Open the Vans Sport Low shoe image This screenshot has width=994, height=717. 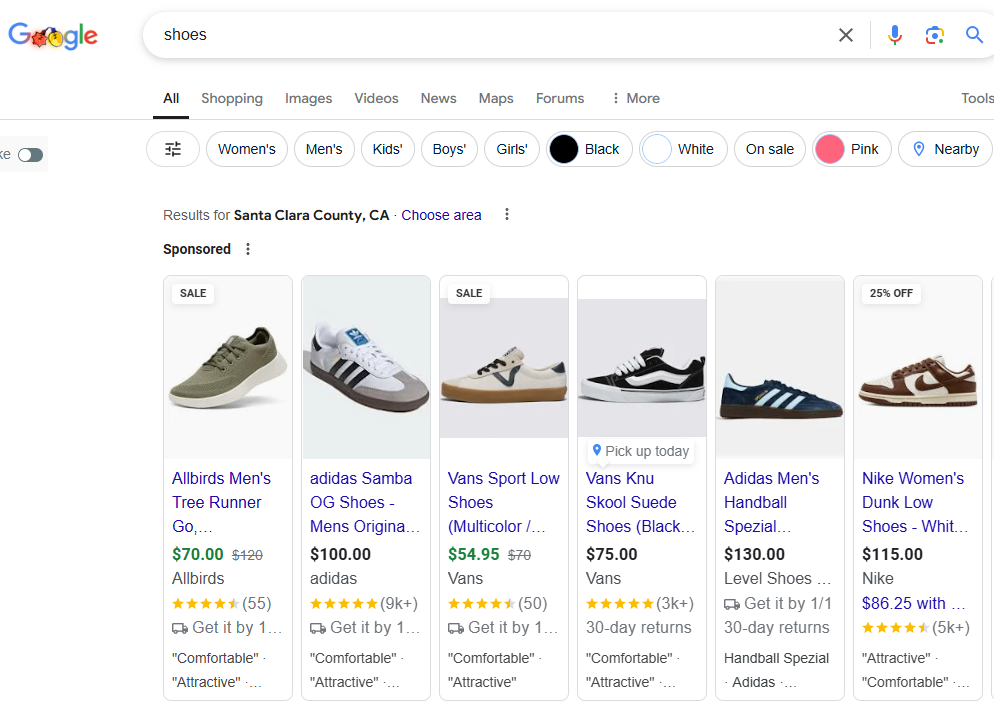pos(504,368)
